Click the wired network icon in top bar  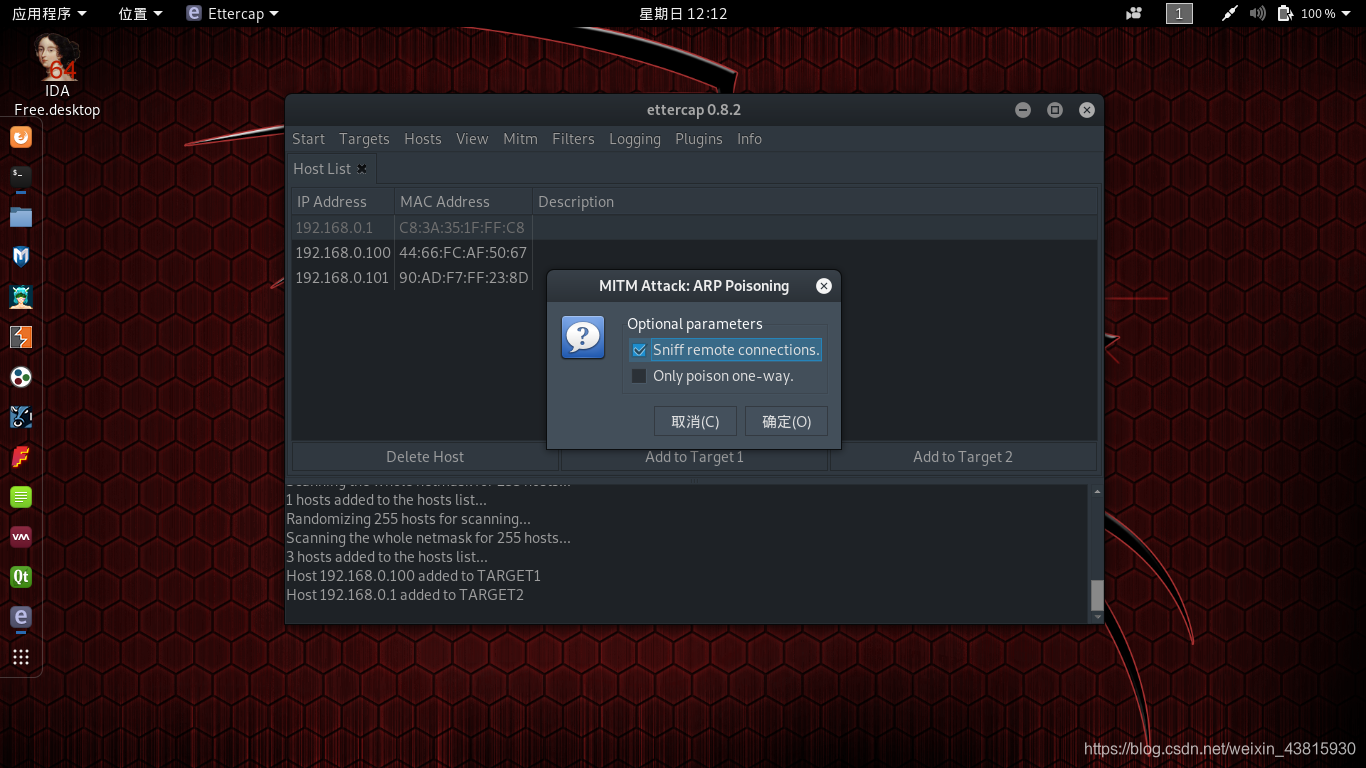click(1230, 13)
